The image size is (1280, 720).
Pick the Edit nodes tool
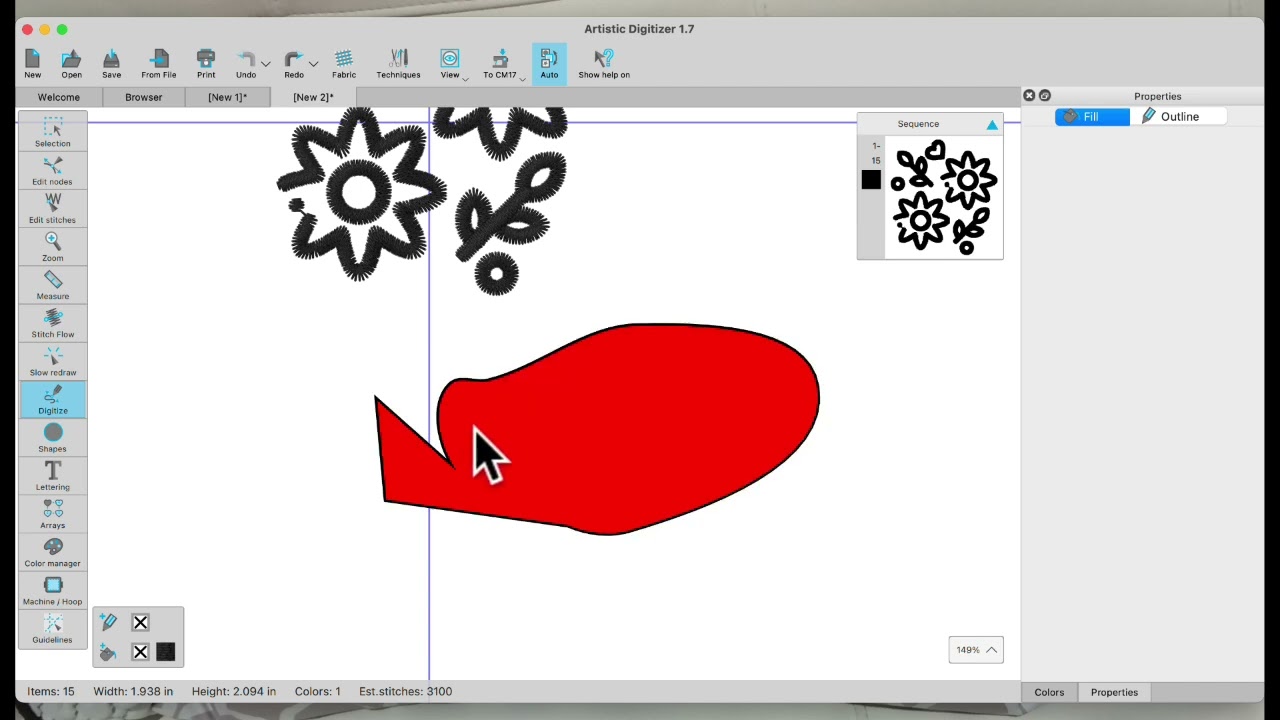pyautogui.click(x=53, y=170)
